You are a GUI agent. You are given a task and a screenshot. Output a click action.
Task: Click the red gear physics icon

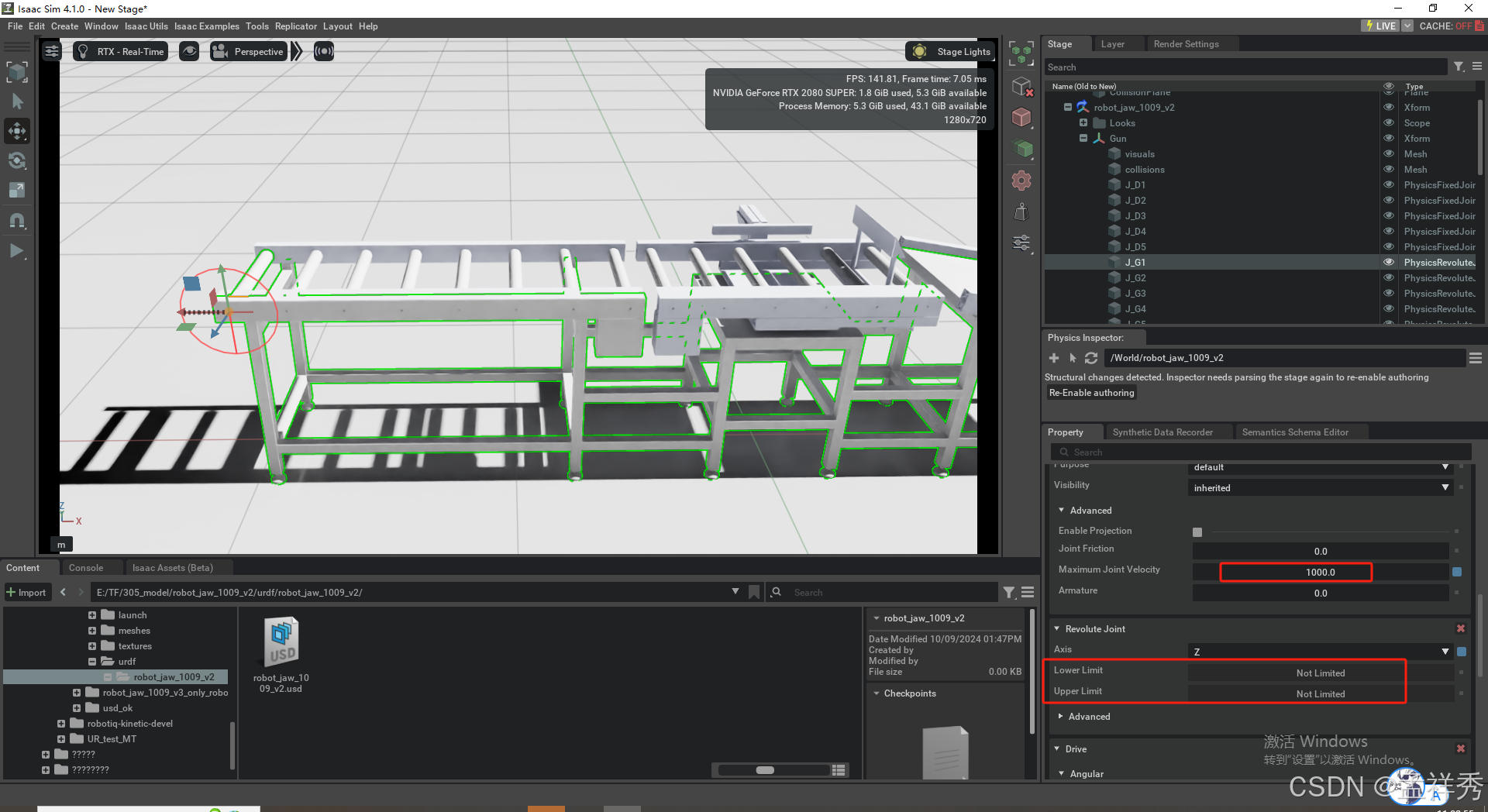1021,181
